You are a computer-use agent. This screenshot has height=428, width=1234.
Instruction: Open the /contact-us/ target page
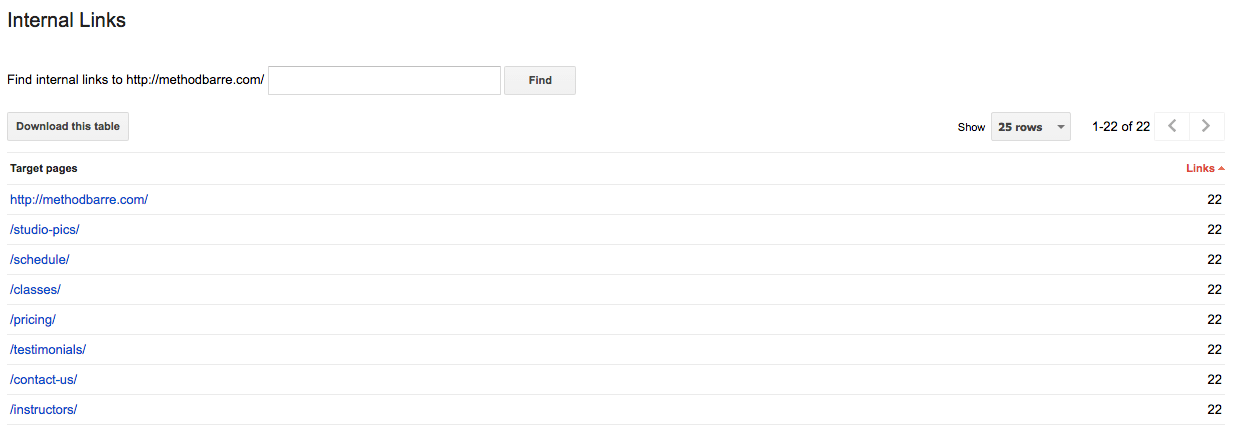(x=44, y=380)
